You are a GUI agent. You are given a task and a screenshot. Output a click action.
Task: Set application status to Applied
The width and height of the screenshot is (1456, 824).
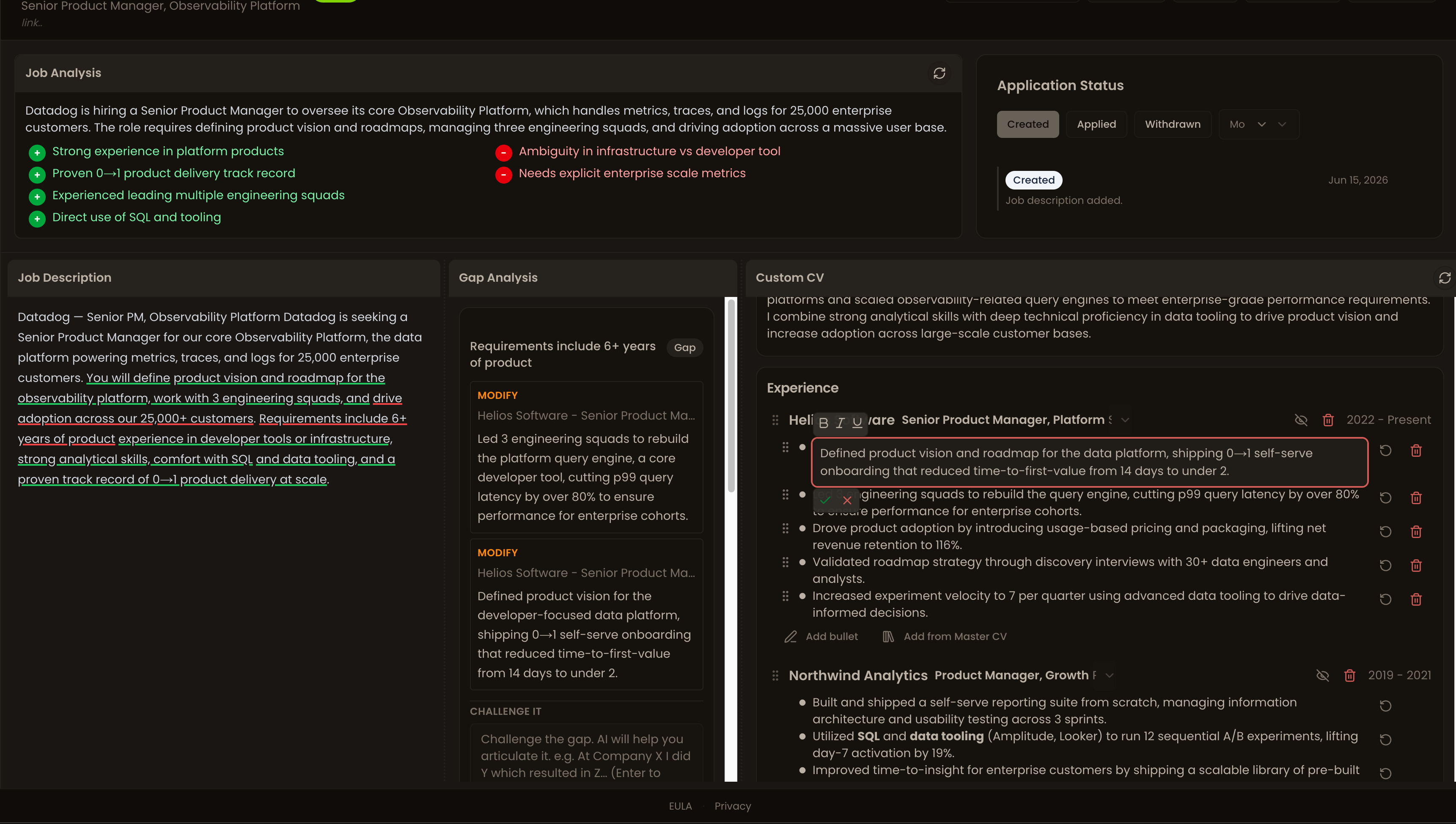[1096, 124]
